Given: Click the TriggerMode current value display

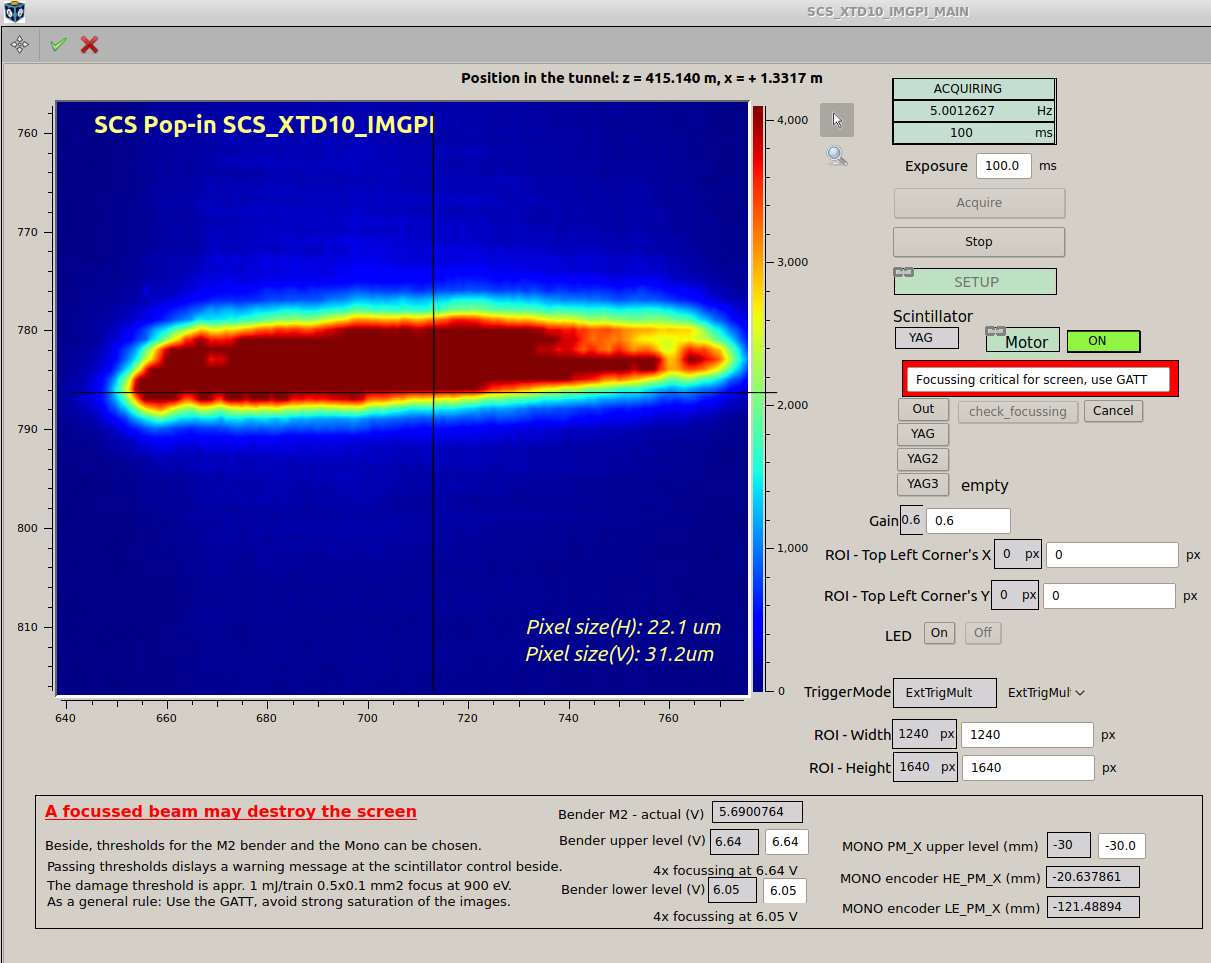Looking at the screenshot, I should pyautogui.click(x=945, y=692).
